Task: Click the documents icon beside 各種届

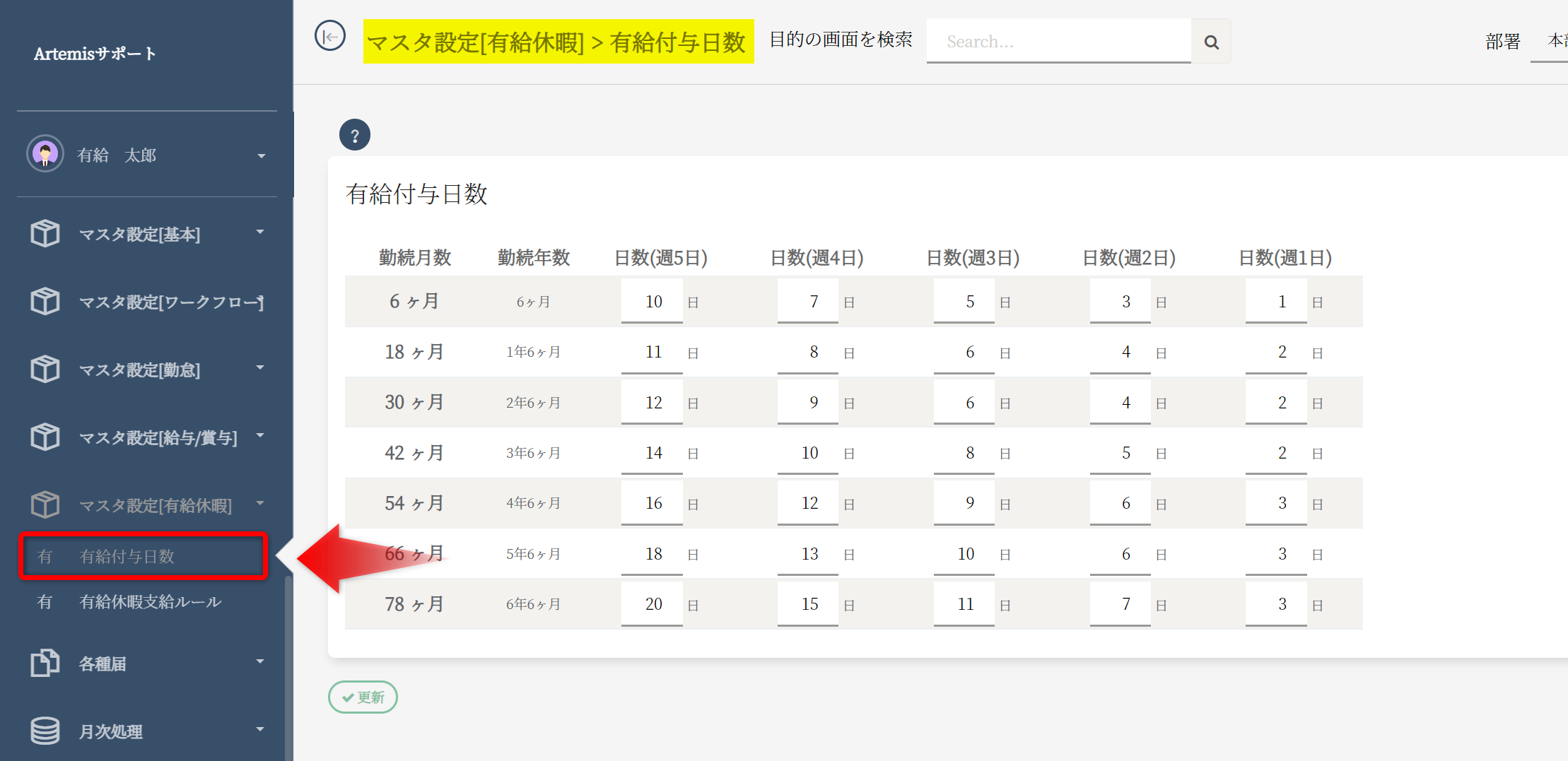Action: tap(45, 663)
